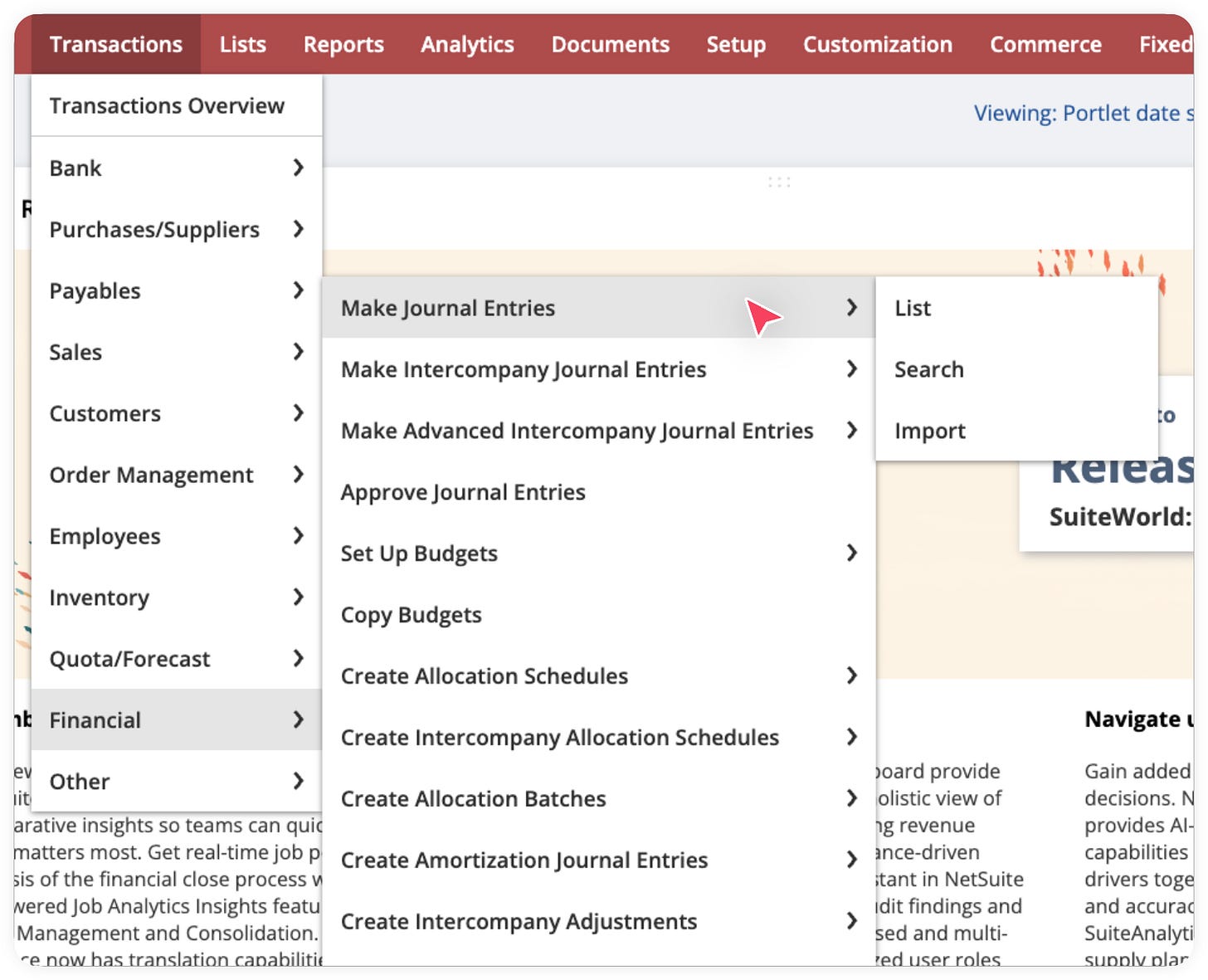Open the Setup menu

(736, 44)
